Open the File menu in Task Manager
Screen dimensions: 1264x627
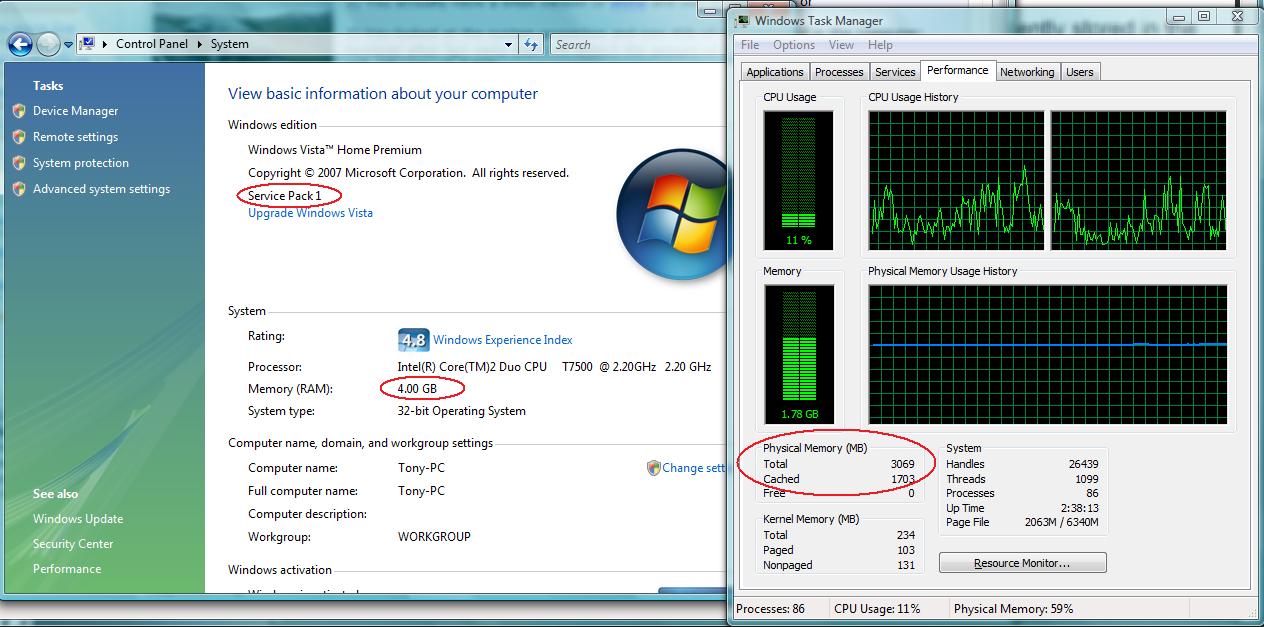click(750, 45)
